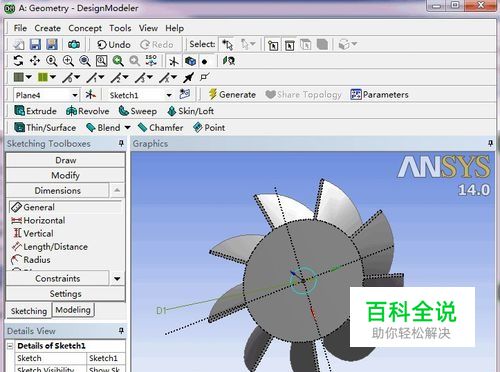Open the Settings toolbox
Image resolution: width=500 pixels, height=372 pixels.
click(65, 294)
